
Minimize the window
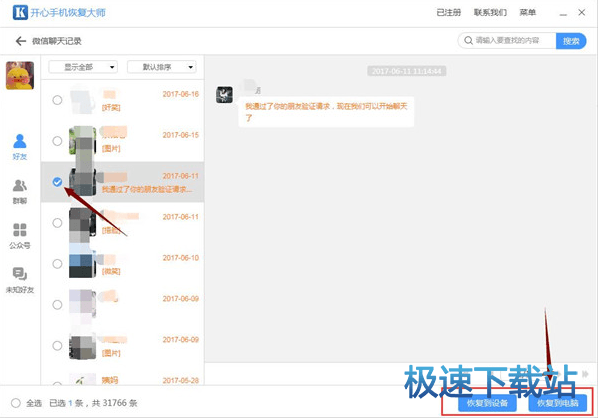tap(563, 14)
